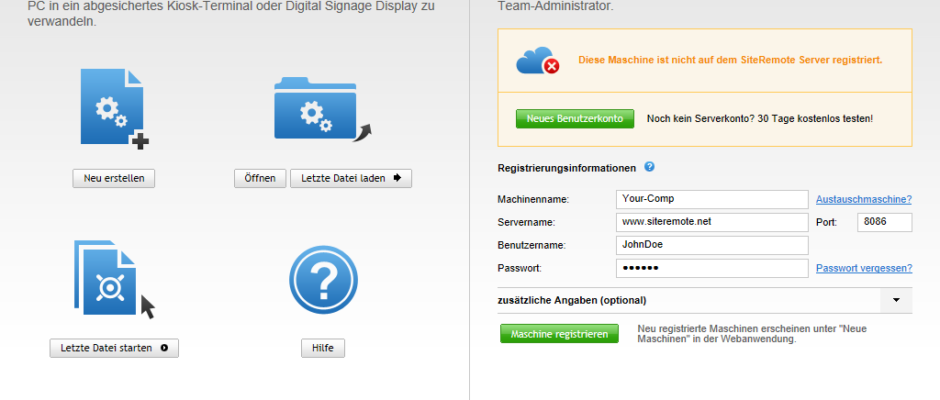The image size is (940, 400).
Task: Open the Austauschmaschine? link
Action: click(863, 199)
